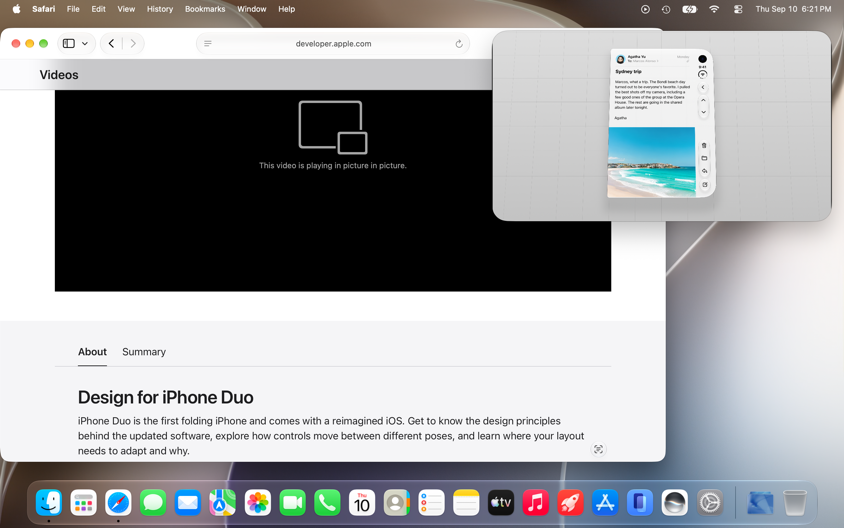
Task: Open FaceTime from the Dock
Action: tap(292, 503)
